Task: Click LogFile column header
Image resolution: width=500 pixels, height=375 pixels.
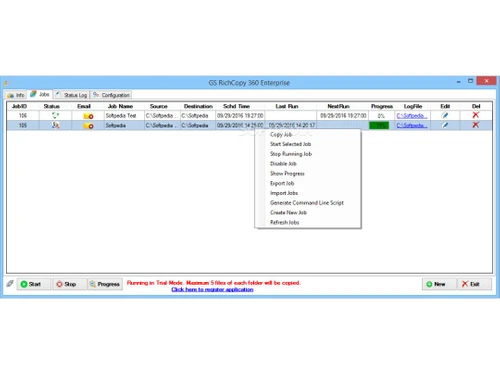Action: pyautogui.click(x=413, y=106)
